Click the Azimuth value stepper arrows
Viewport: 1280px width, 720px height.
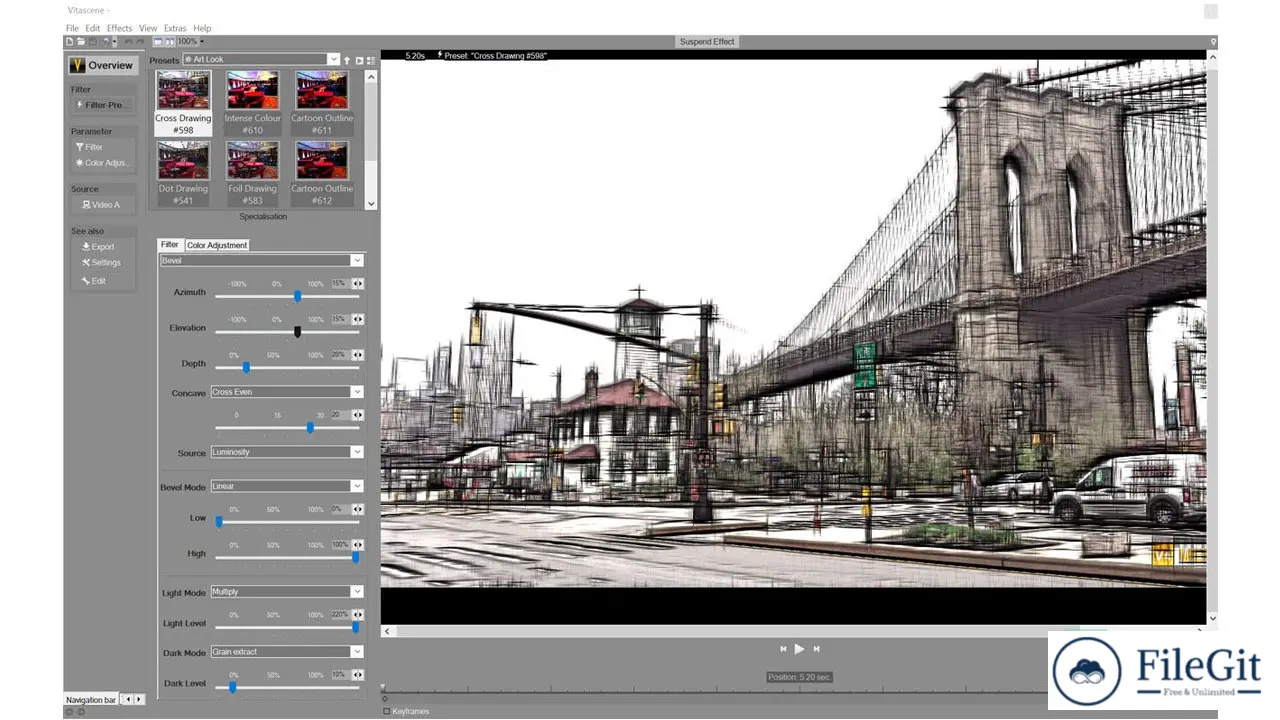tap(357, 284)
